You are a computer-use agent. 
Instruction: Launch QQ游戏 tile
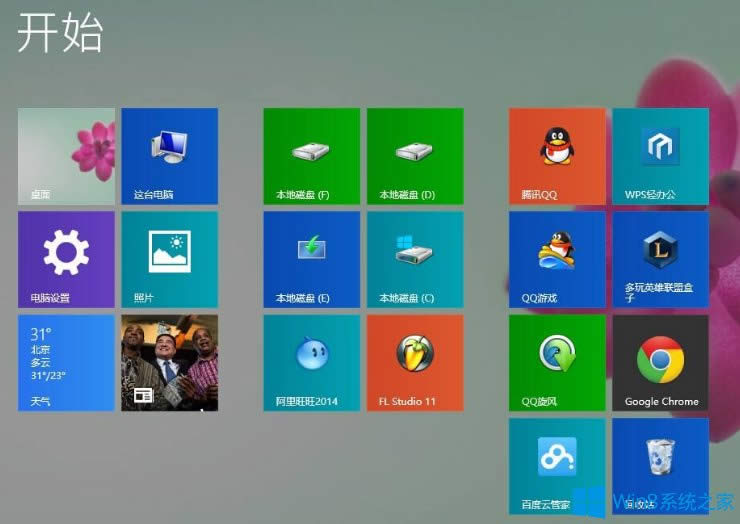coord(557,258)
